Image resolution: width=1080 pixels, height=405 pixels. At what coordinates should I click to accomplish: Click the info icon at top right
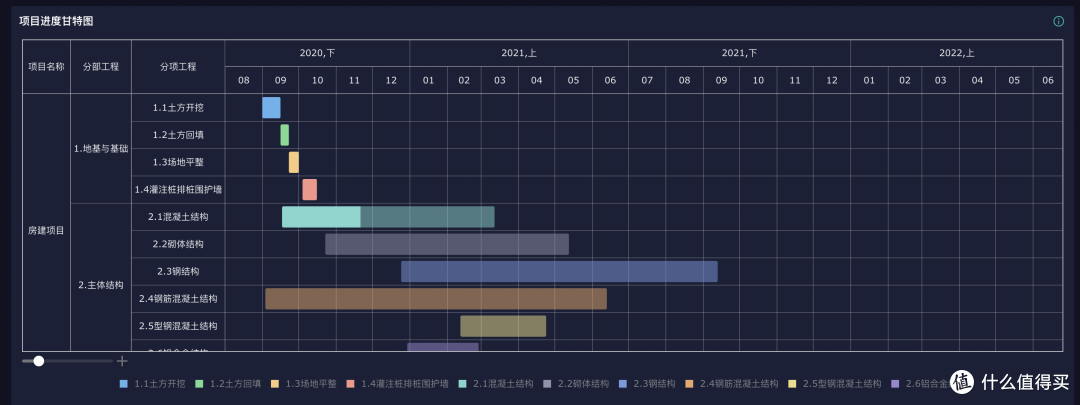(1059, 21)
